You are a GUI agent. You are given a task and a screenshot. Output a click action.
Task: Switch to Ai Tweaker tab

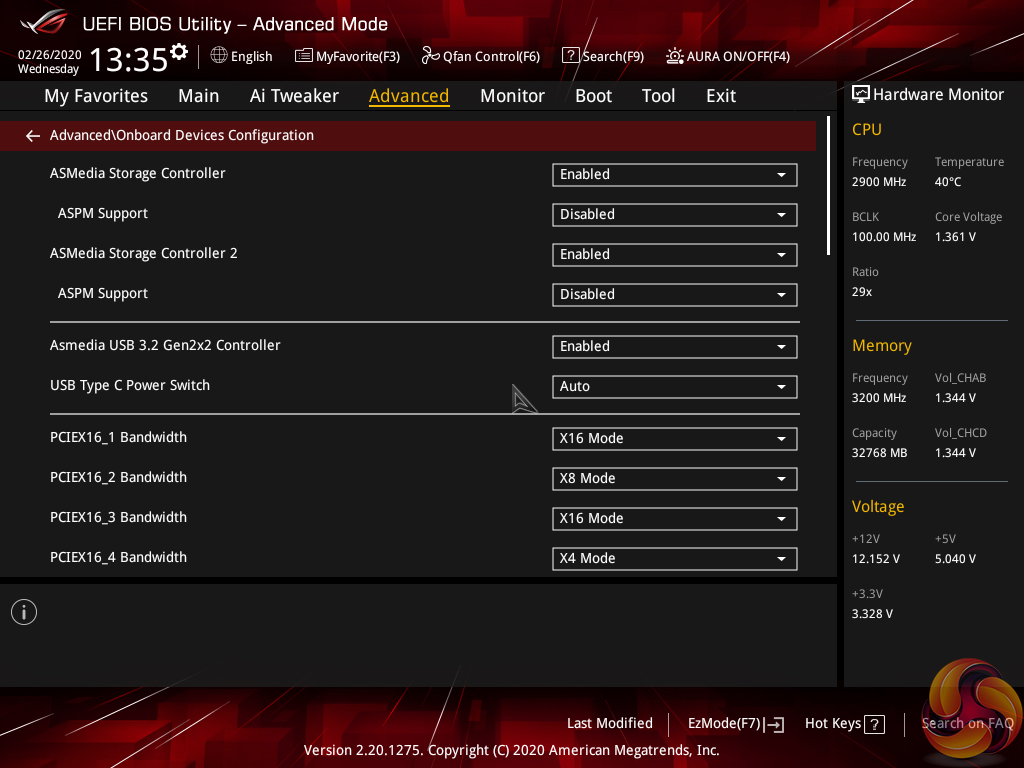(x=294, y=96)
